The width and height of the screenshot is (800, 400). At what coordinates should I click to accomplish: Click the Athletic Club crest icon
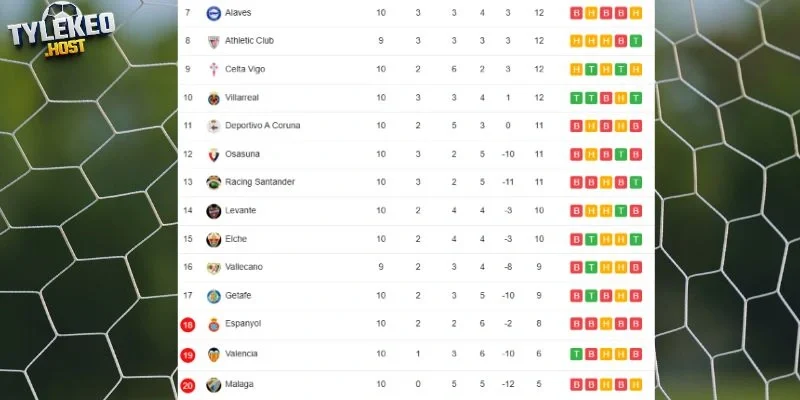pos(213,41)
